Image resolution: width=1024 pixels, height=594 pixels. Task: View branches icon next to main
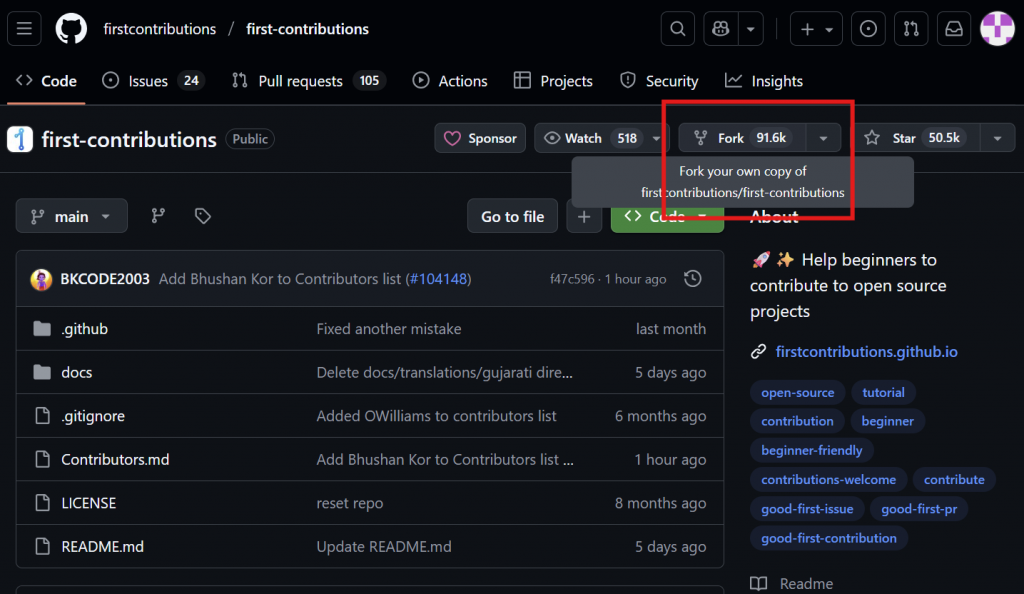[158, 216]
